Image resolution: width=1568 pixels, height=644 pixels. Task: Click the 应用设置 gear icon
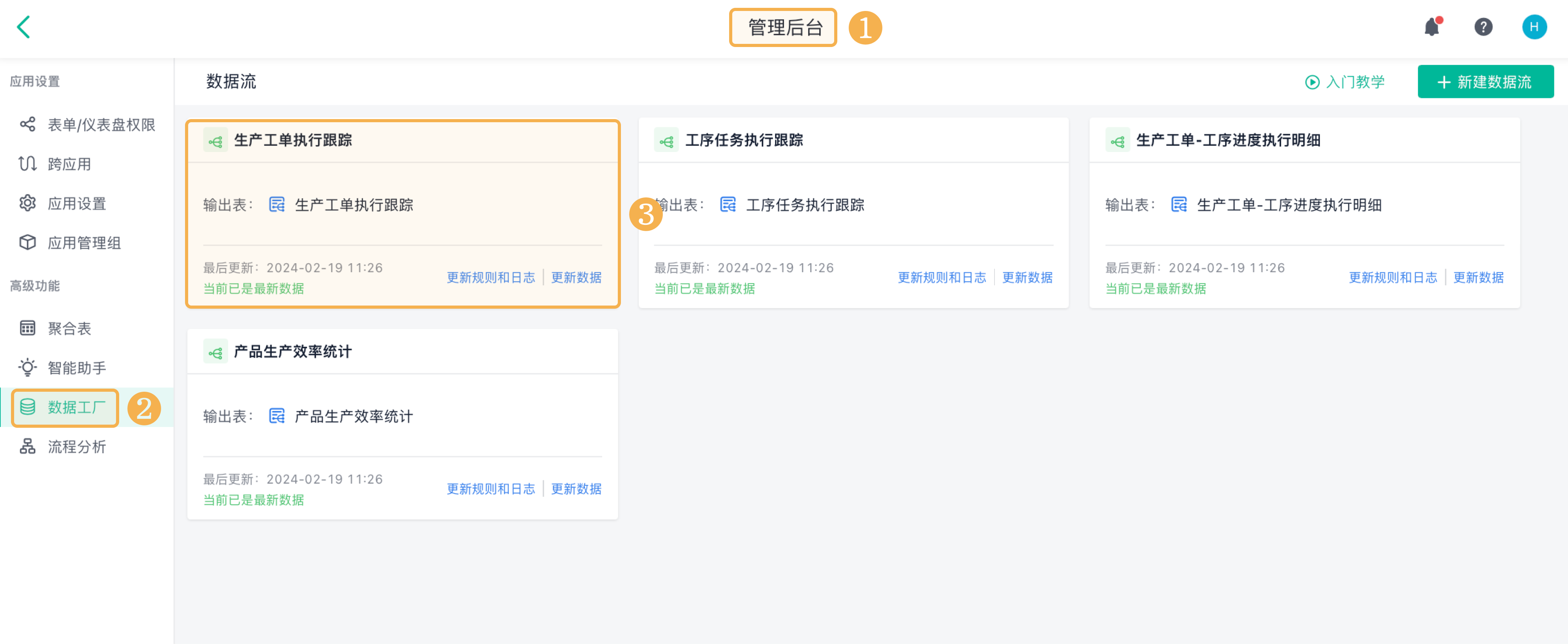pyautogui.click(x=27, y=203)
